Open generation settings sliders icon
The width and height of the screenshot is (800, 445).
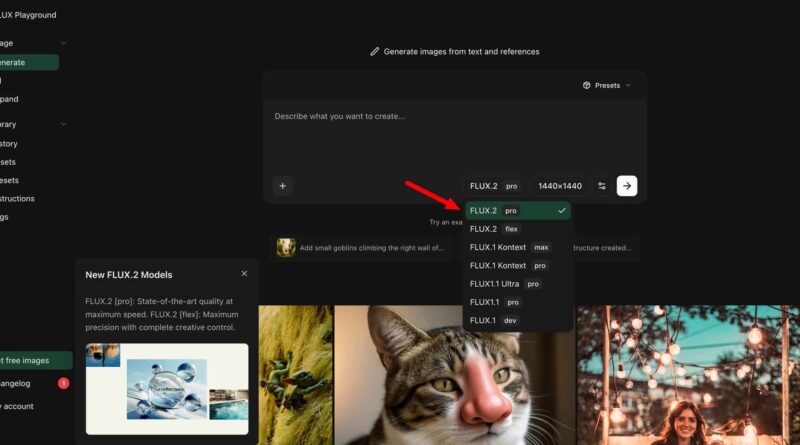click(x=602, y=186)
